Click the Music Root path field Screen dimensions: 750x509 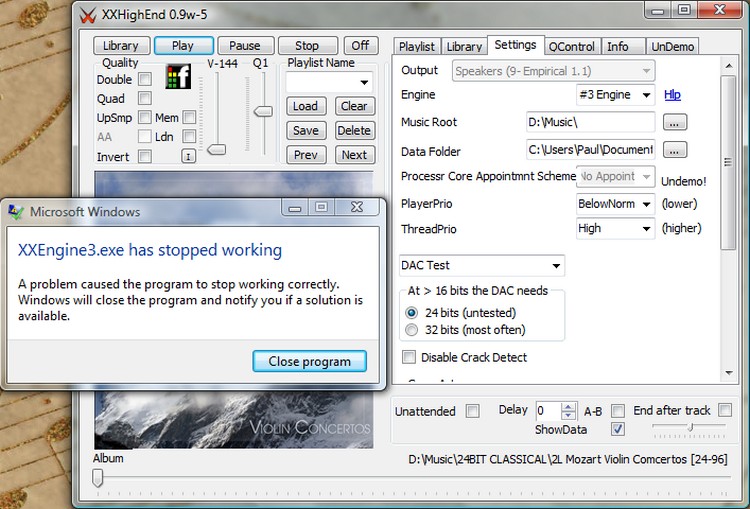[590, 122]
